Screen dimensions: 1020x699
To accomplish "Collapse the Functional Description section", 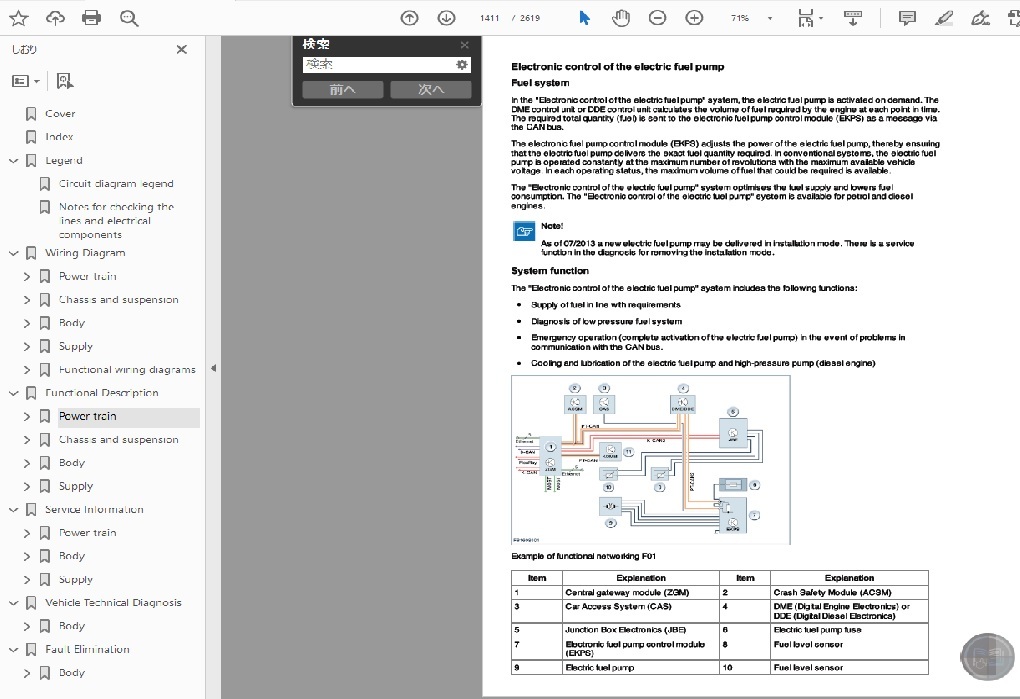I will pyautogui.click(x=14, y=393).
